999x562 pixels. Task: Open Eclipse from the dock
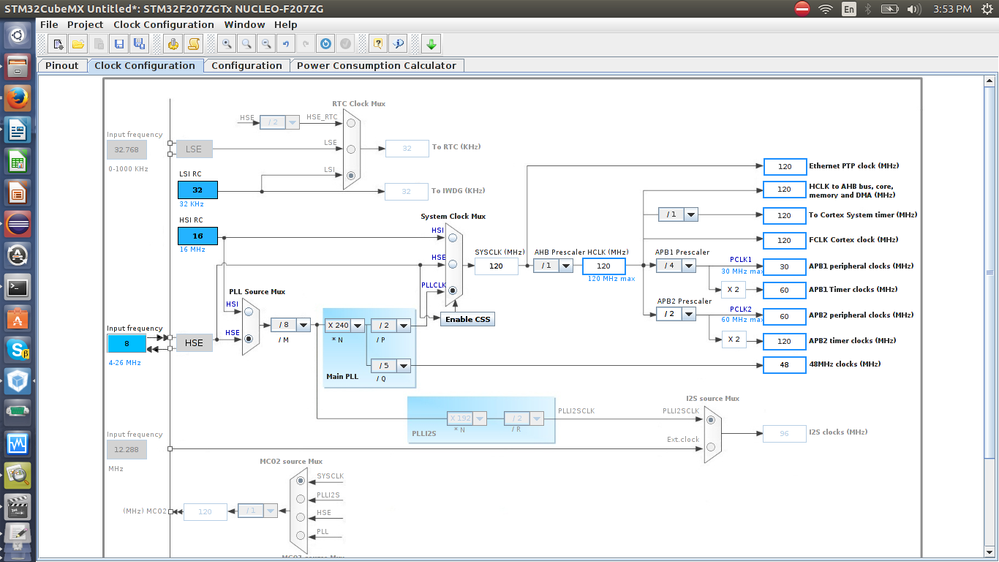click(x=17, y=224)
